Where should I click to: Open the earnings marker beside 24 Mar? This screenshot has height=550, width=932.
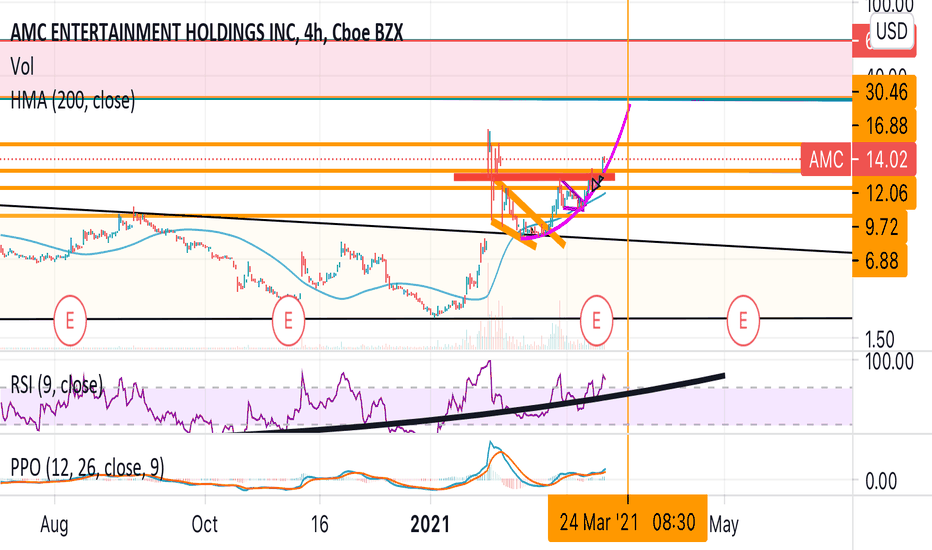(596, 321)
